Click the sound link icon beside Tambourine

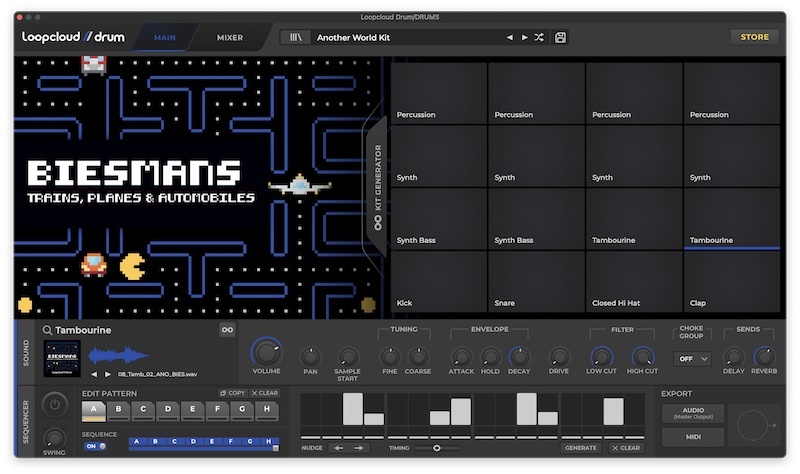tap(227, 330)
